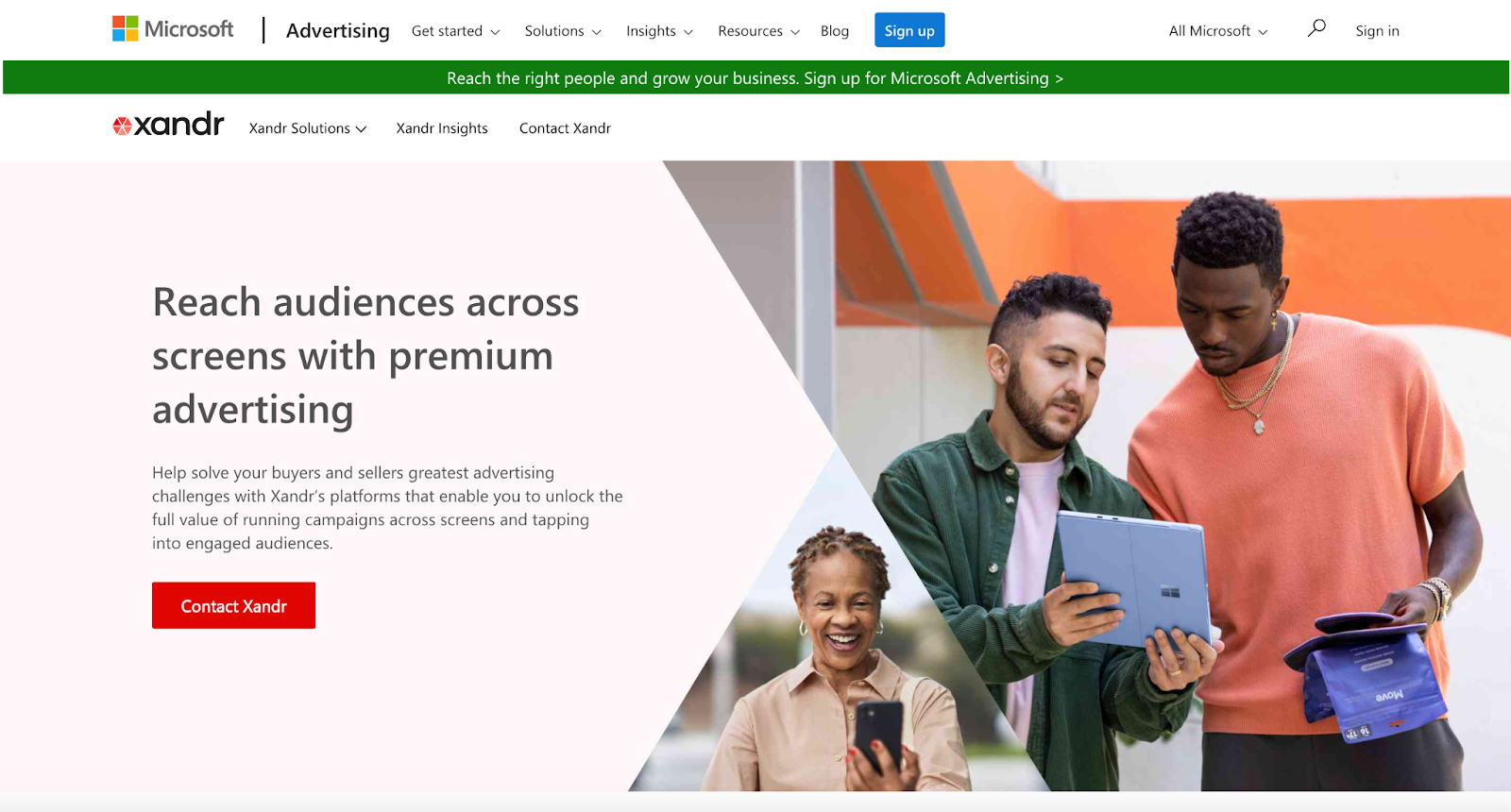This screenshot has width=1511, height=812.
Task: Click the Sign in link
Action: [1377, 31]
